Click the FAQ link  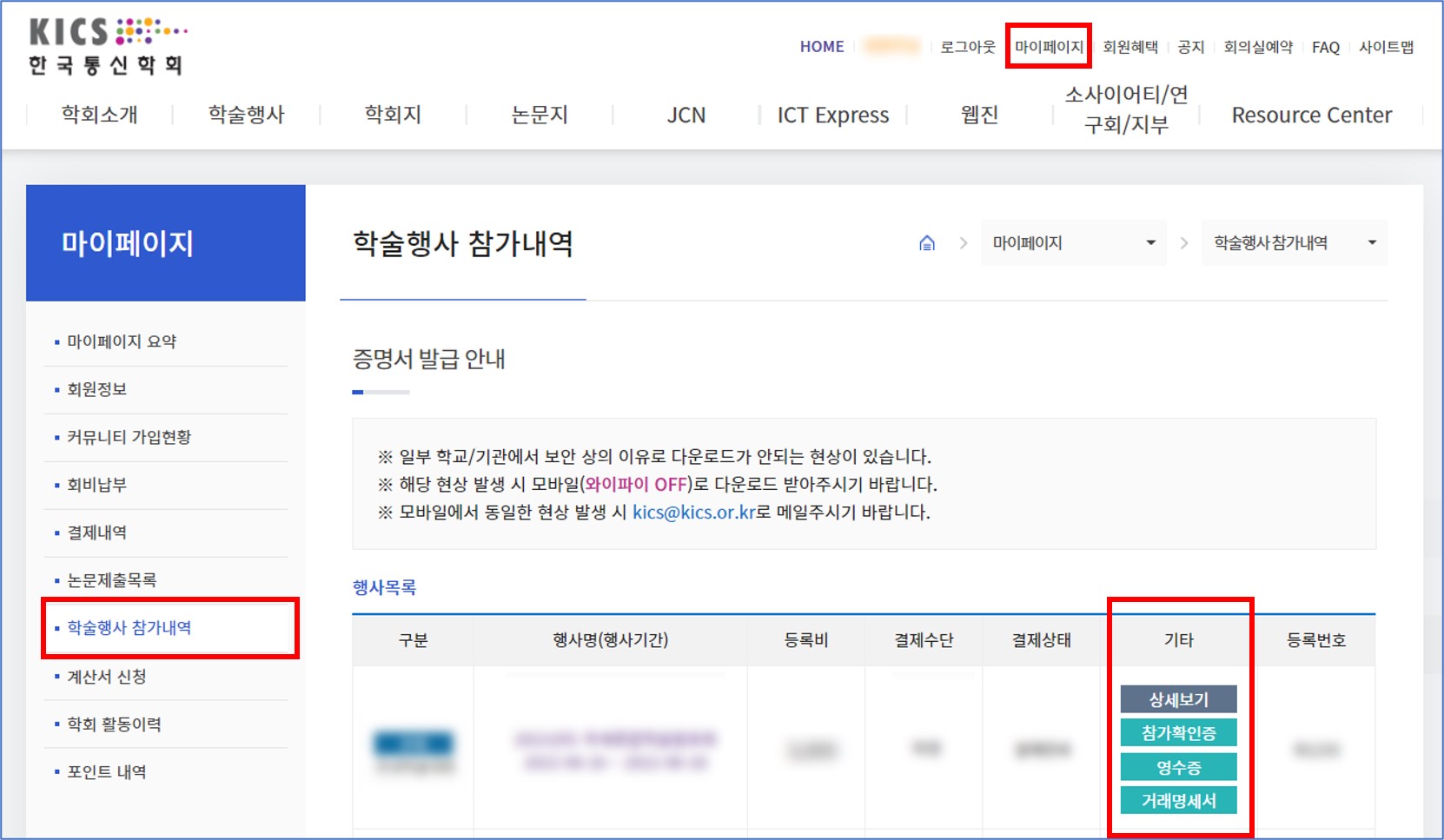(1325, 47)
